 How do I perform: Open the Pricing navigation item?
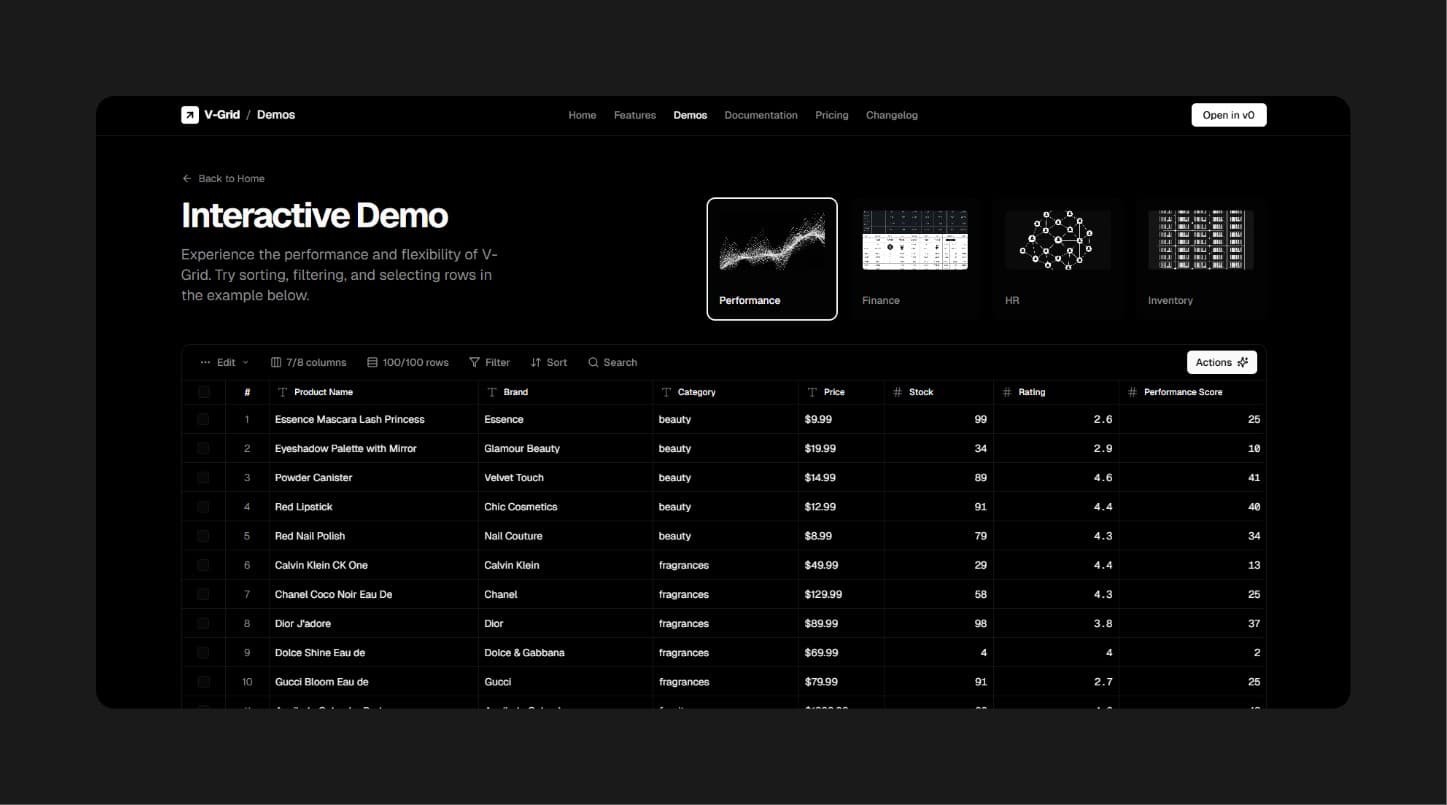pos(831,115)
